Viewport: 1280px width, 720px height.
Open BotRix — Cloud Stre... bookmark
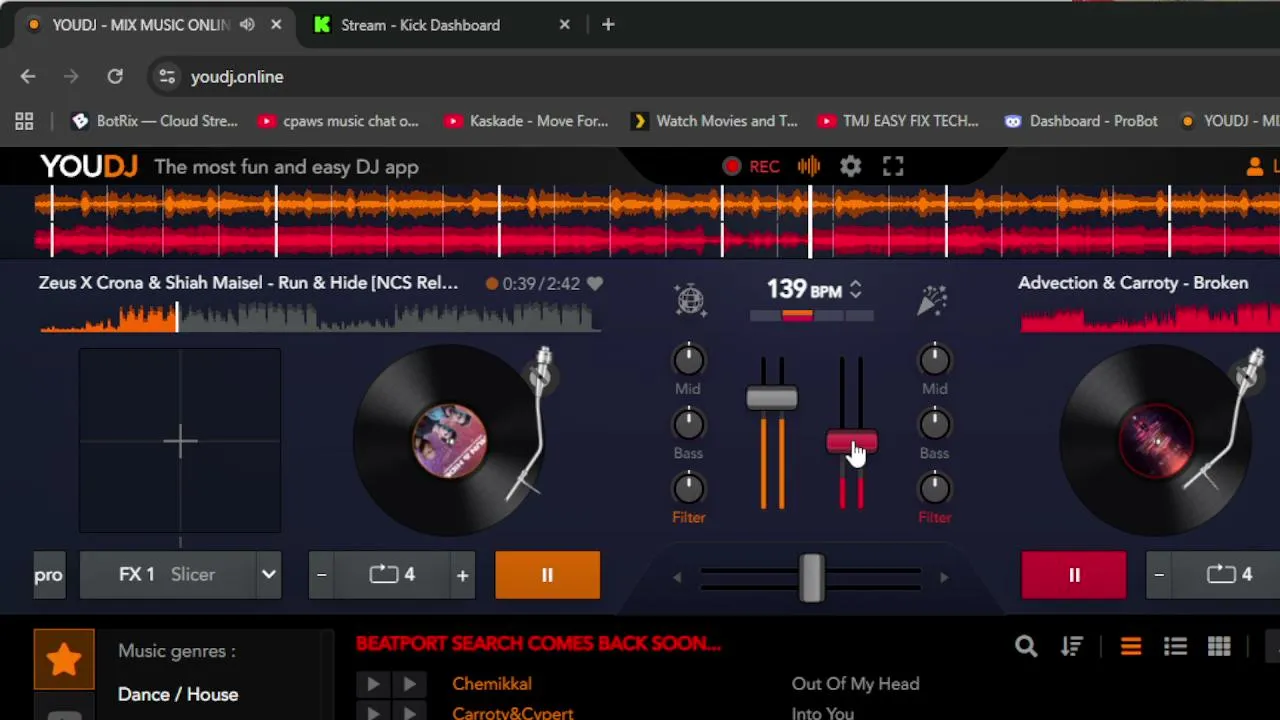point(154,121)
